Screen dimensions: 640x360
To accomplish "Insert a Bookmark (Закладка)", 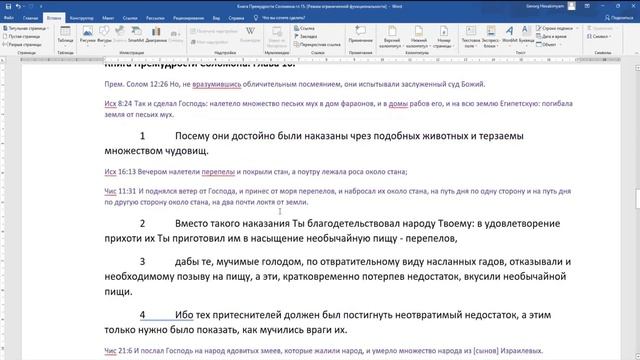I will click(305, 36).
